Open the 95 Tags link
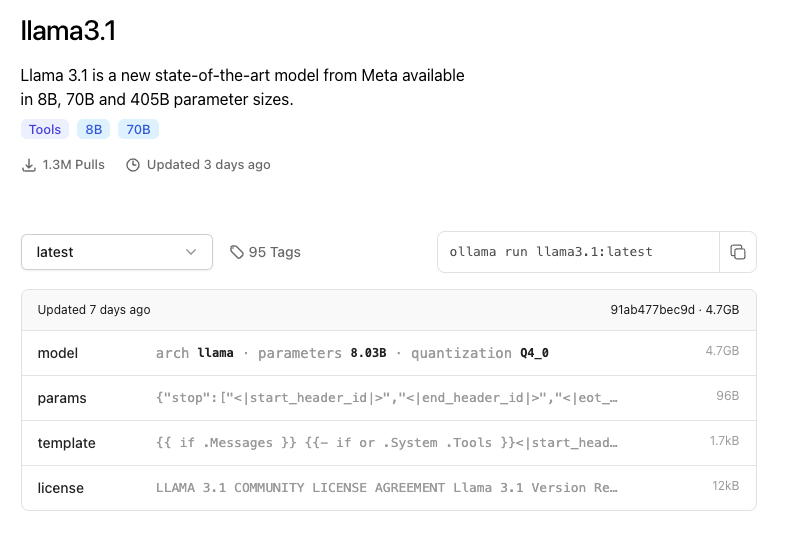The image size is (786, 539). [x=265, y=252]
